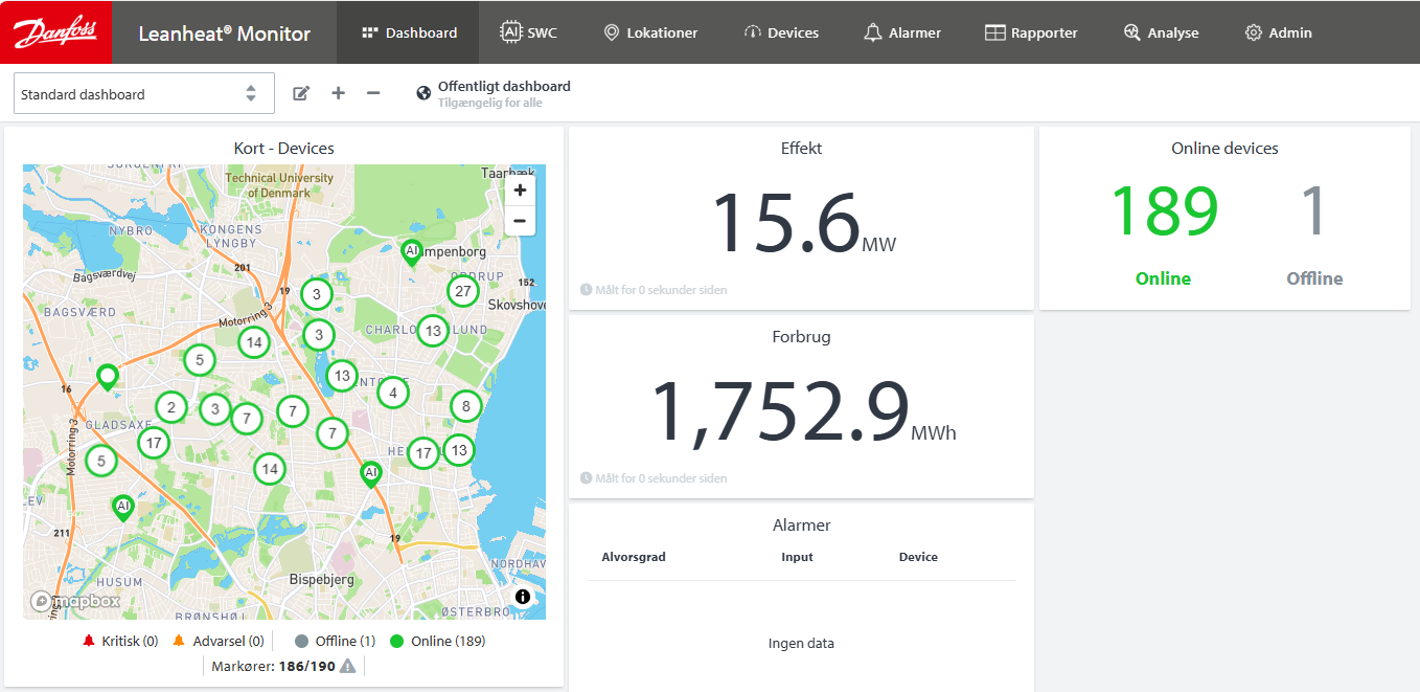Toggle Advarsel filter in map legend

tap(218, 641)
